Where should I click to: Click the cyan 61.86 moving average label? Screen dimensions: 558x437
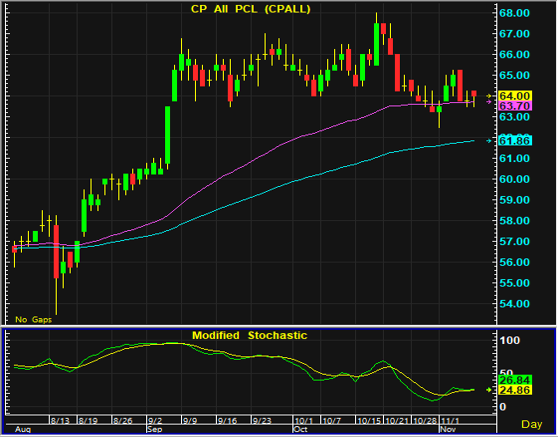515,141
